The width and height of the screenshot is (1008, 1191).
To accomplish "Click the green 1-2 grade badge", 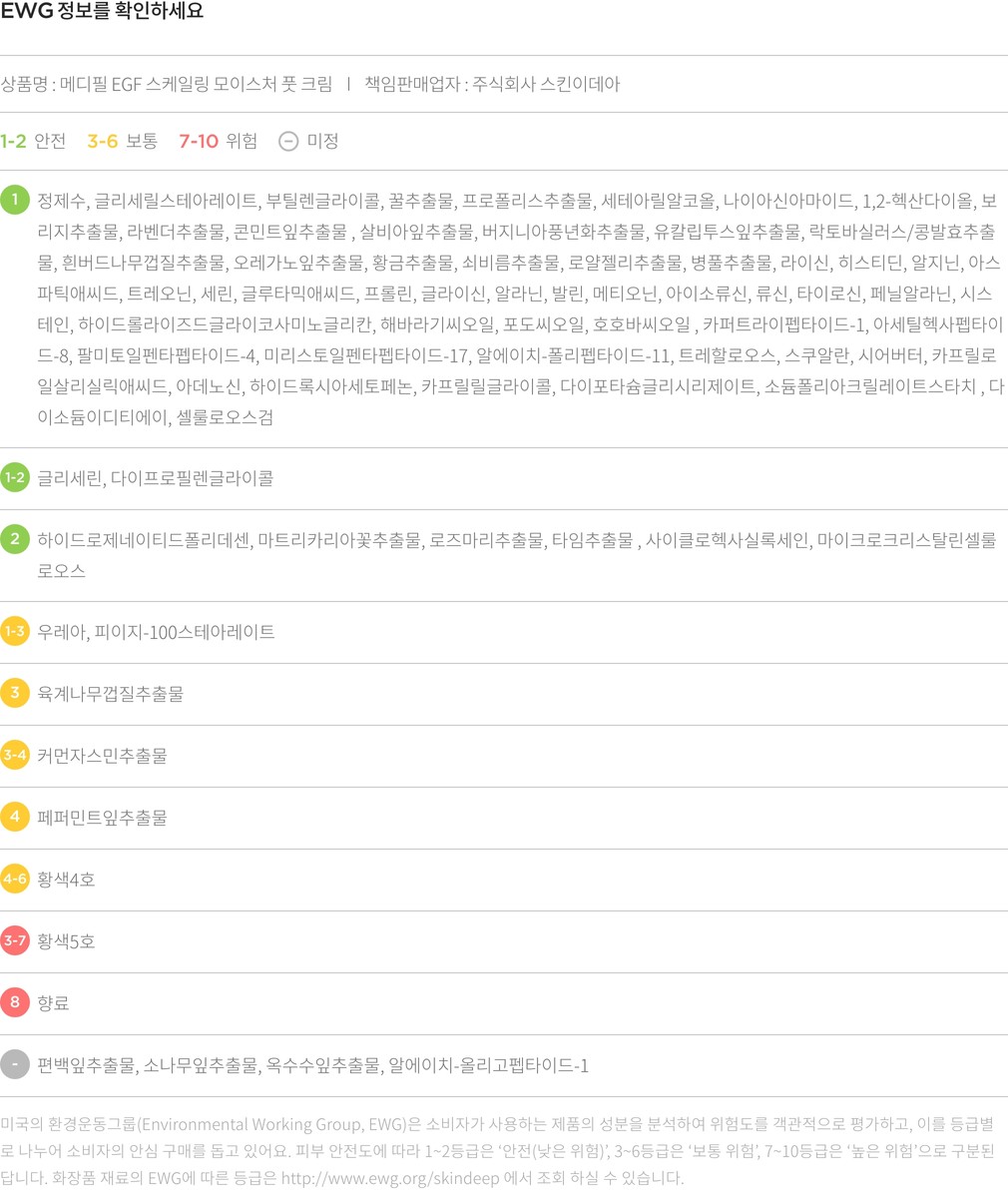I will pos(15,477).
